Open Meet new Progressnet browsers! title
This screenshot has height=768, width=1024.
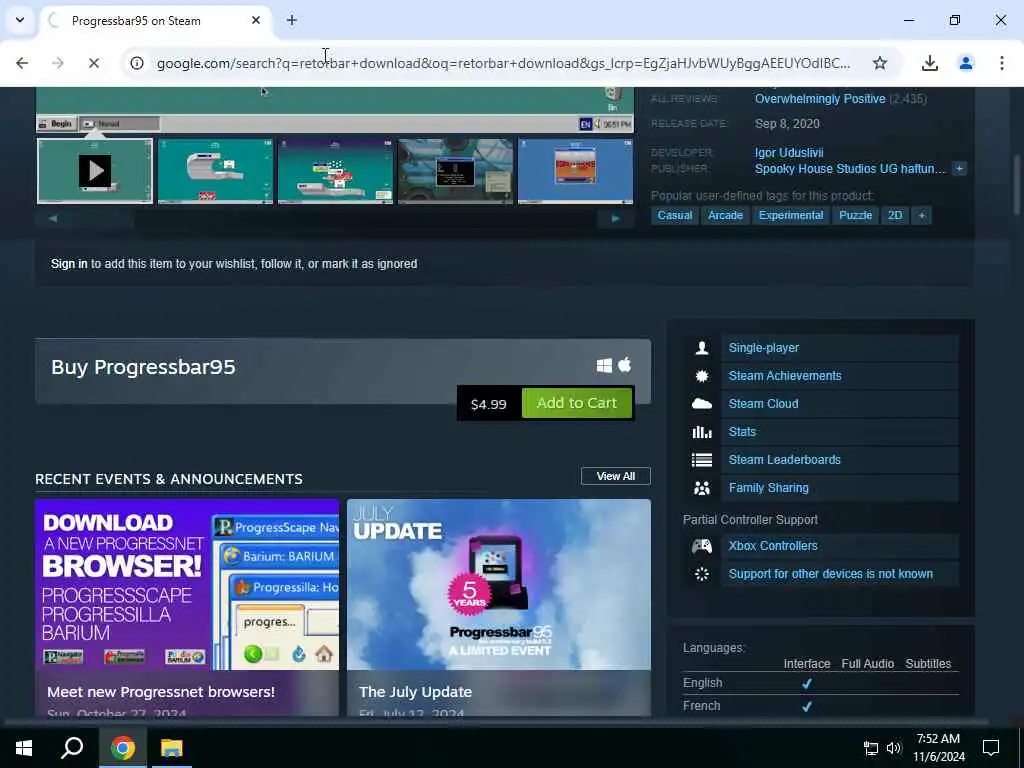pos(161,692)
